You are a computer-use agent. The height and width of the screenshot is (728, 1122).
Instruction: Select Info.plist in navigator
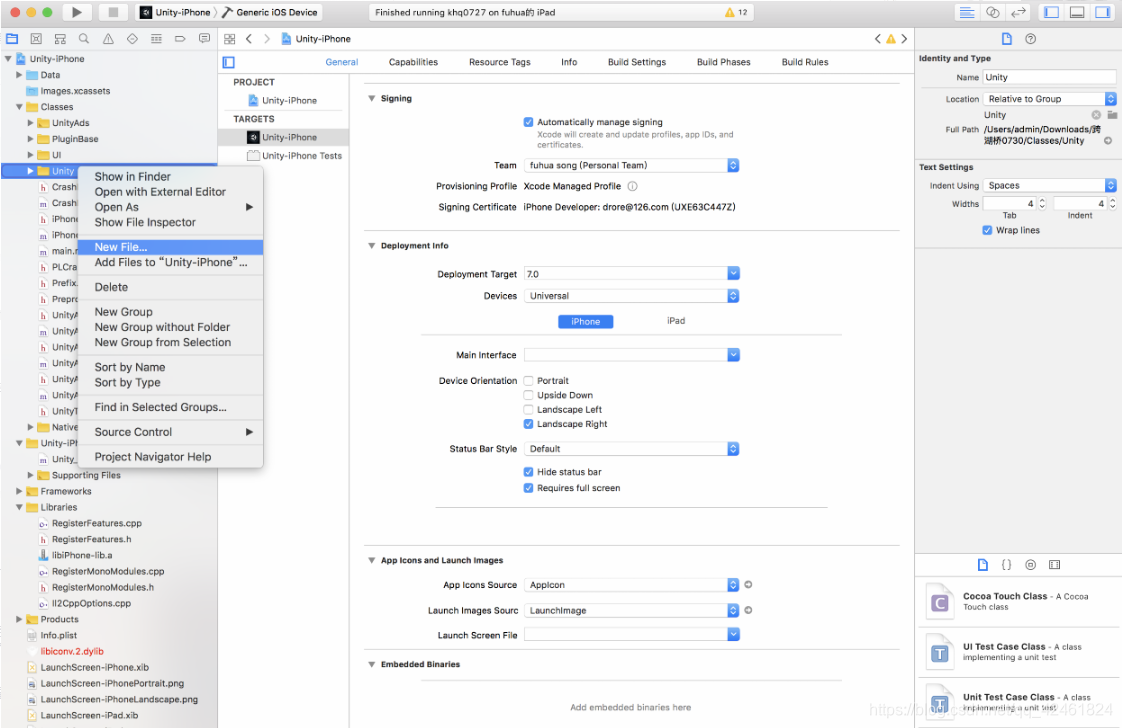[59, 636]
